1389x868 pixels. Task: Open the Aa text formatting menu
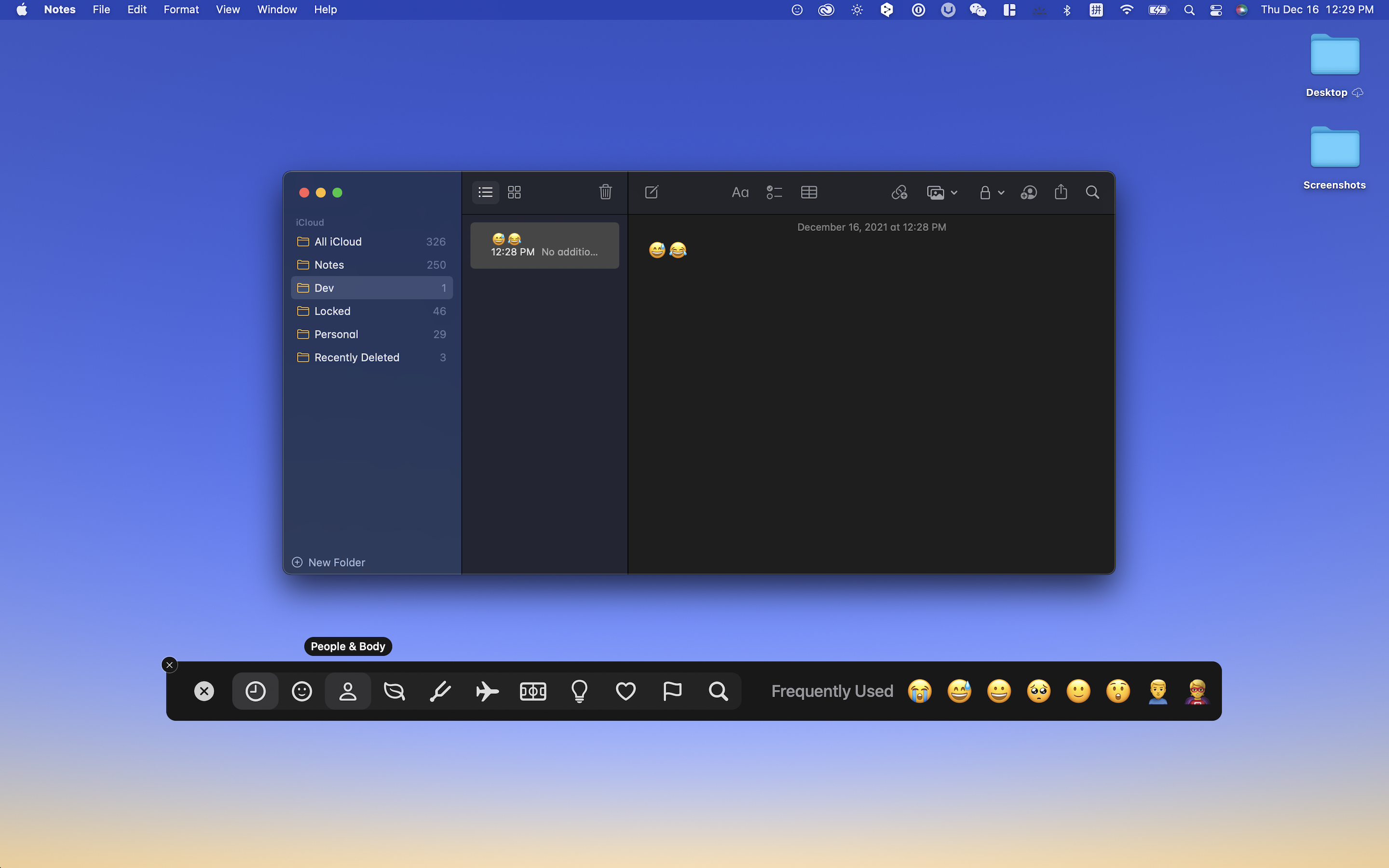pos(739,192)
